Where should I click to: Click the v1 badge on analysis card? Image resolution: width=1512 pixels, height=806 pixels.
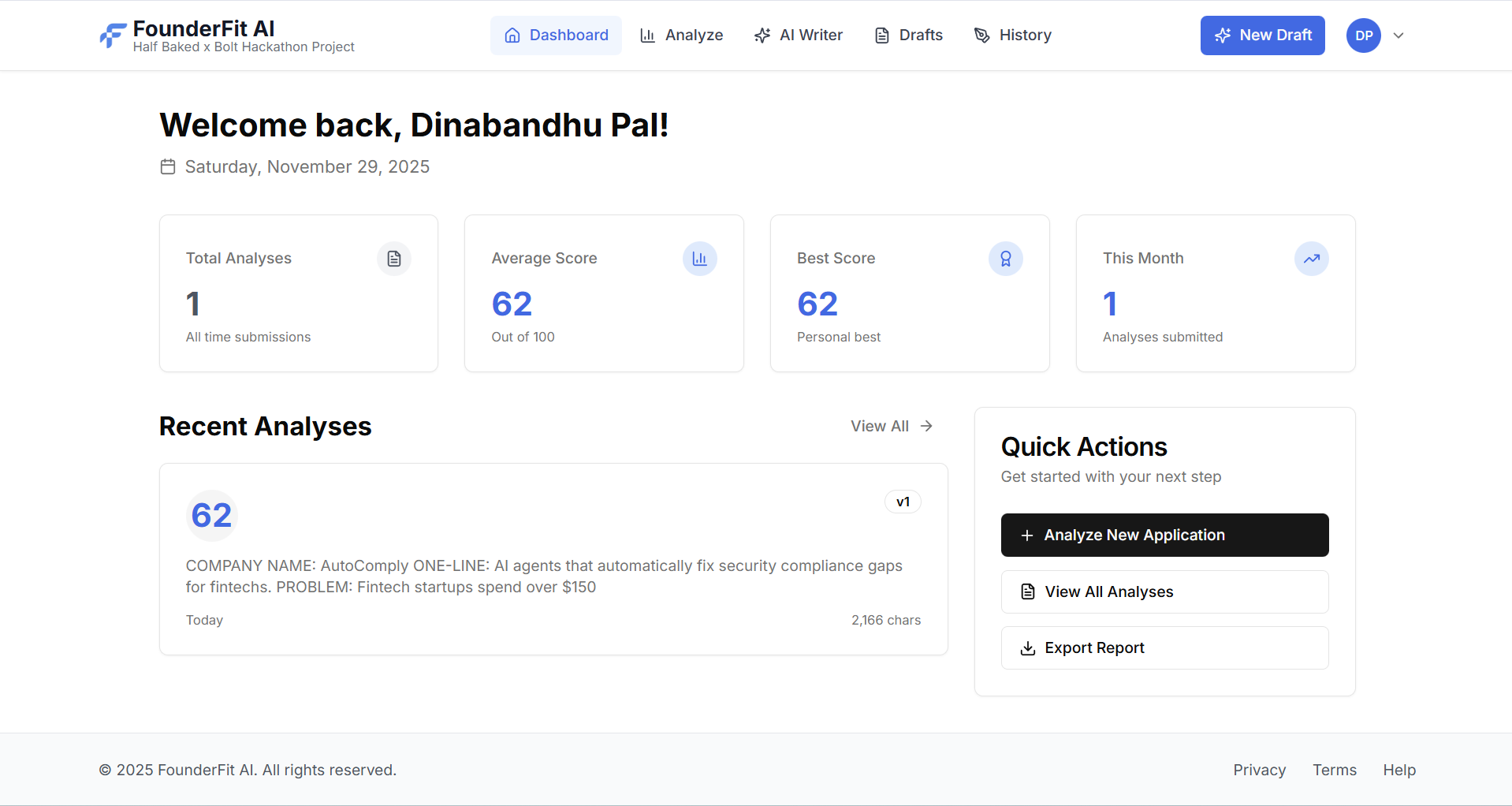point(903,501)
